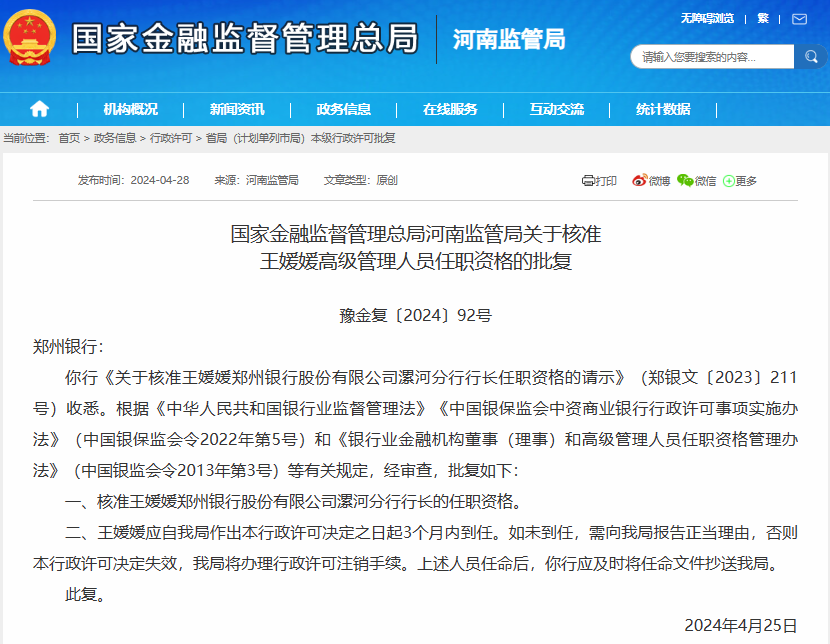Click 首页 in the breadcrumb

point(69,138)
